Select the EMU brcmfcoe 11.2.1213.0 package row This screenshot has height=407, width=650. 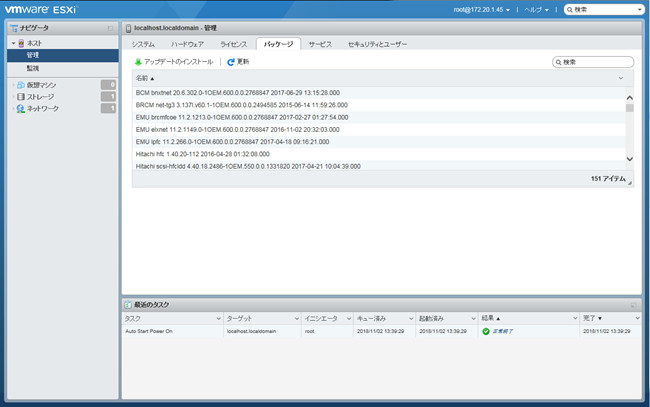[x=379, y=117]
